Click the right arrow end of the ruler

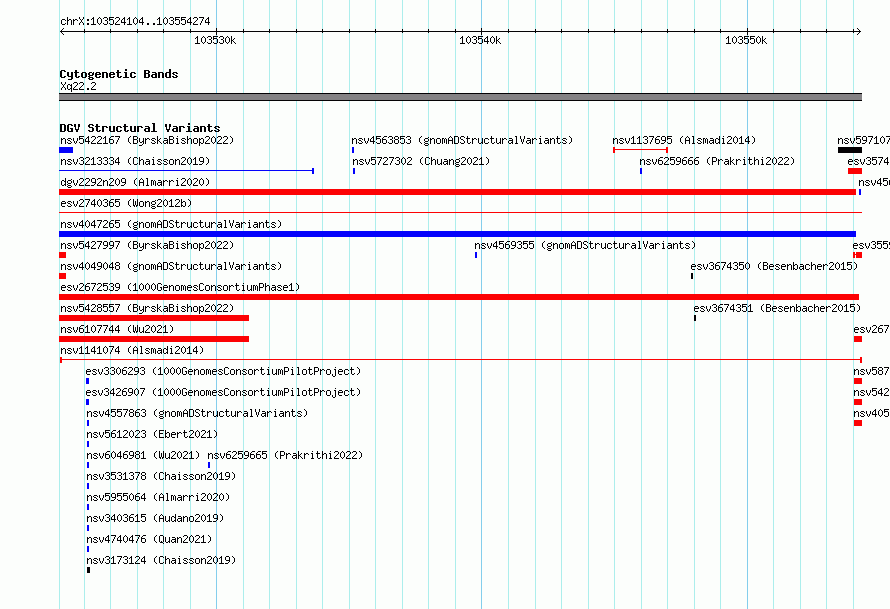[x=858, y=31]
